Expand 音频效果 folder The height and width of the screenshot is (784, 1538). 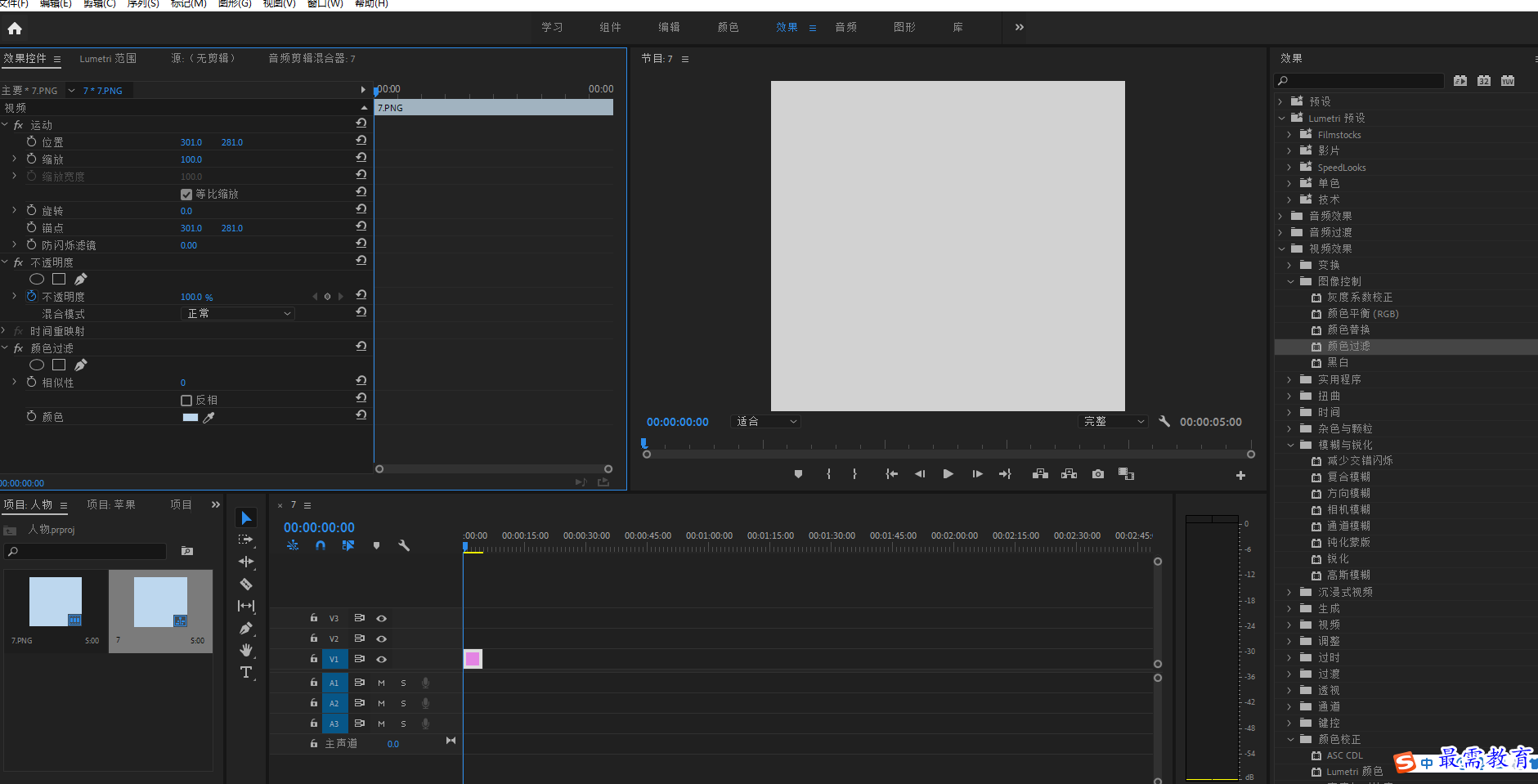point(1282,217)
